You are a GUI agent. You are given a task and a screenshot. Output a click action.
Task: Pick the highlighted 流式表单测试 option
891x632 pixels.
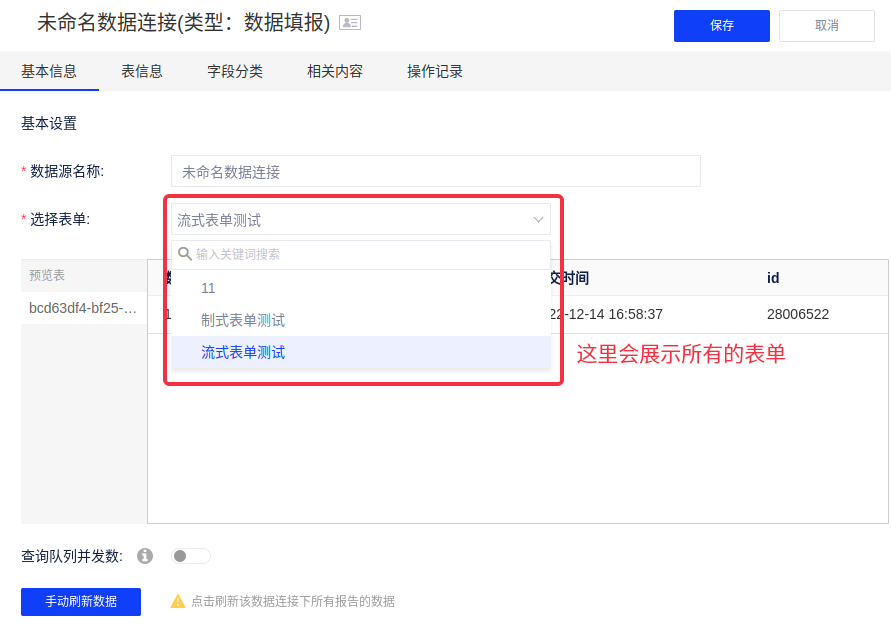point(243,352)
